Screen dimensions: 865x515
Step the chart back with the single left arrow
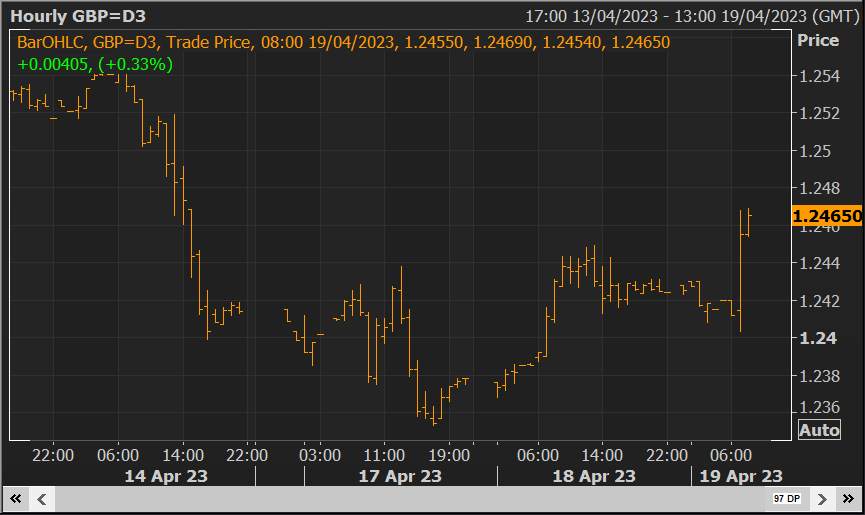pyautogui.click(x=41, y=499)
